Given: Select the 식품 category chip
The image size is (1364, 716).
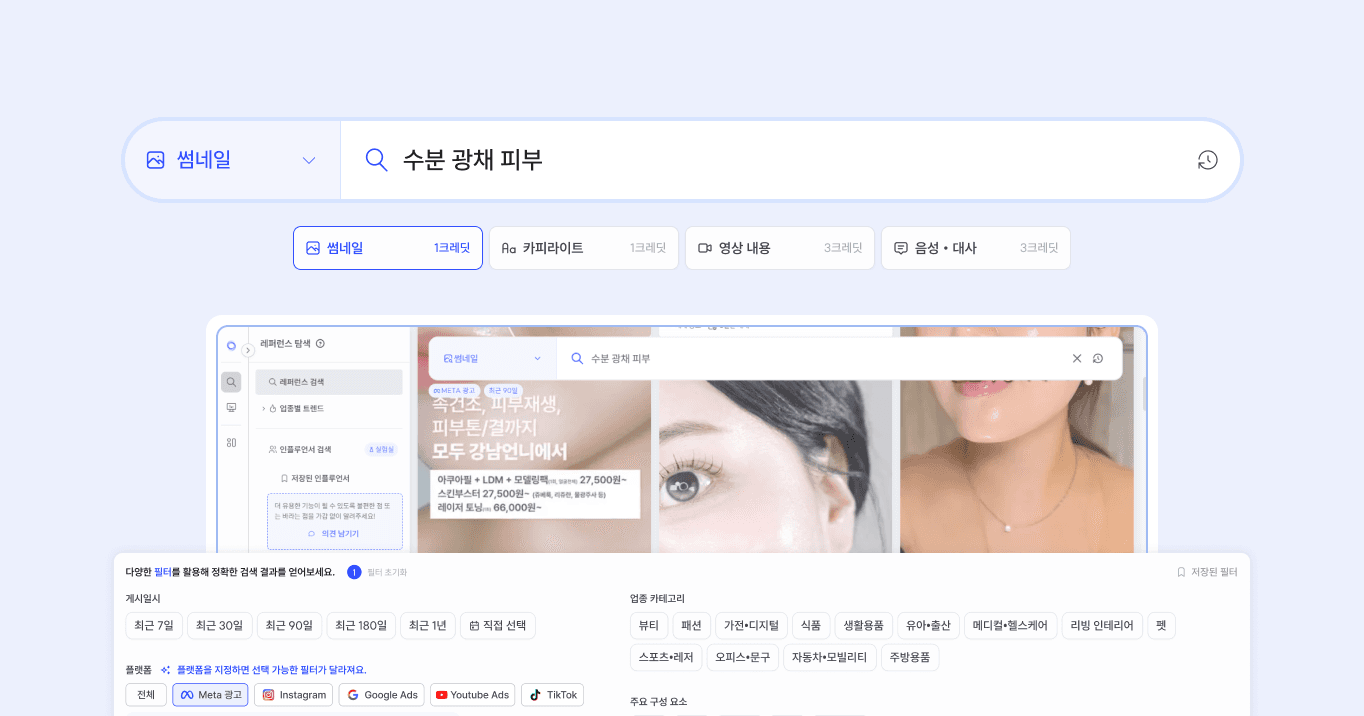Looking at the screenshot, I should [811, 626].
